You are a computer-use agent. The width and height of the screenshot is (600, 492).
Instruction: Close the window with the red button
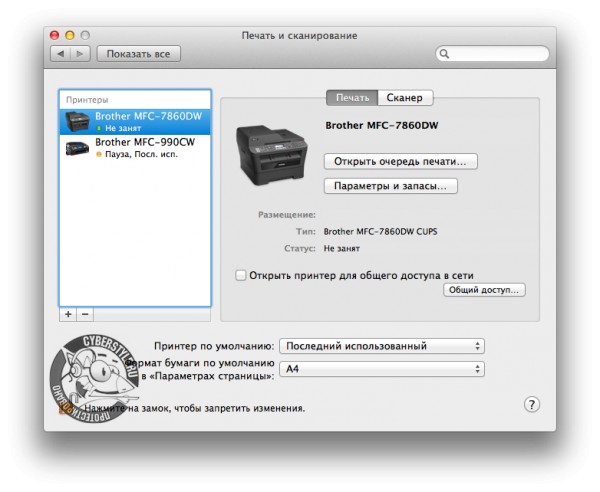tap(54, 35)
